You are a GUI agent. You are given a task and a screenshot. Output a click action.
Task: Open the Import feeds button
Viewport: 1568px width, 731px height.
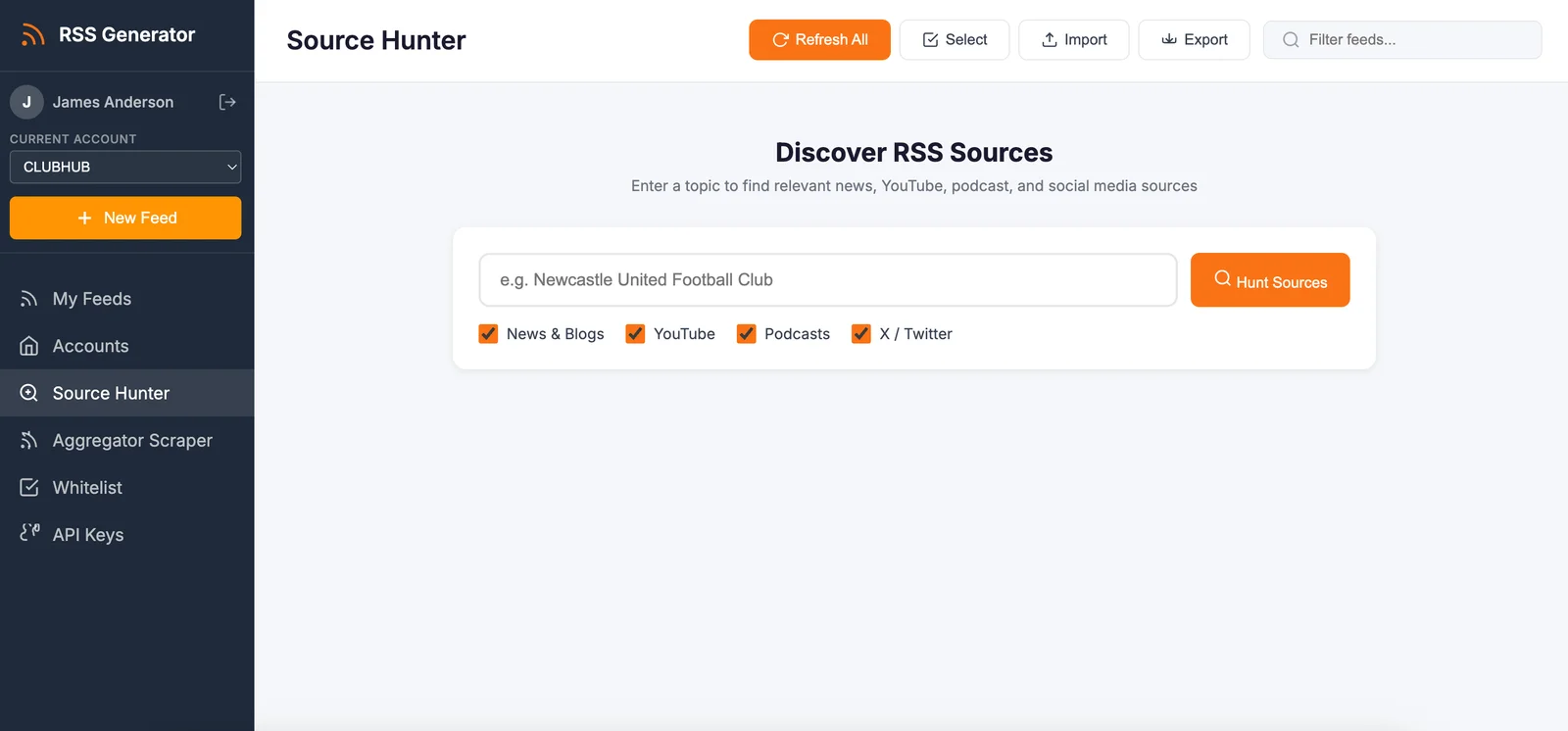point(1073,40)
